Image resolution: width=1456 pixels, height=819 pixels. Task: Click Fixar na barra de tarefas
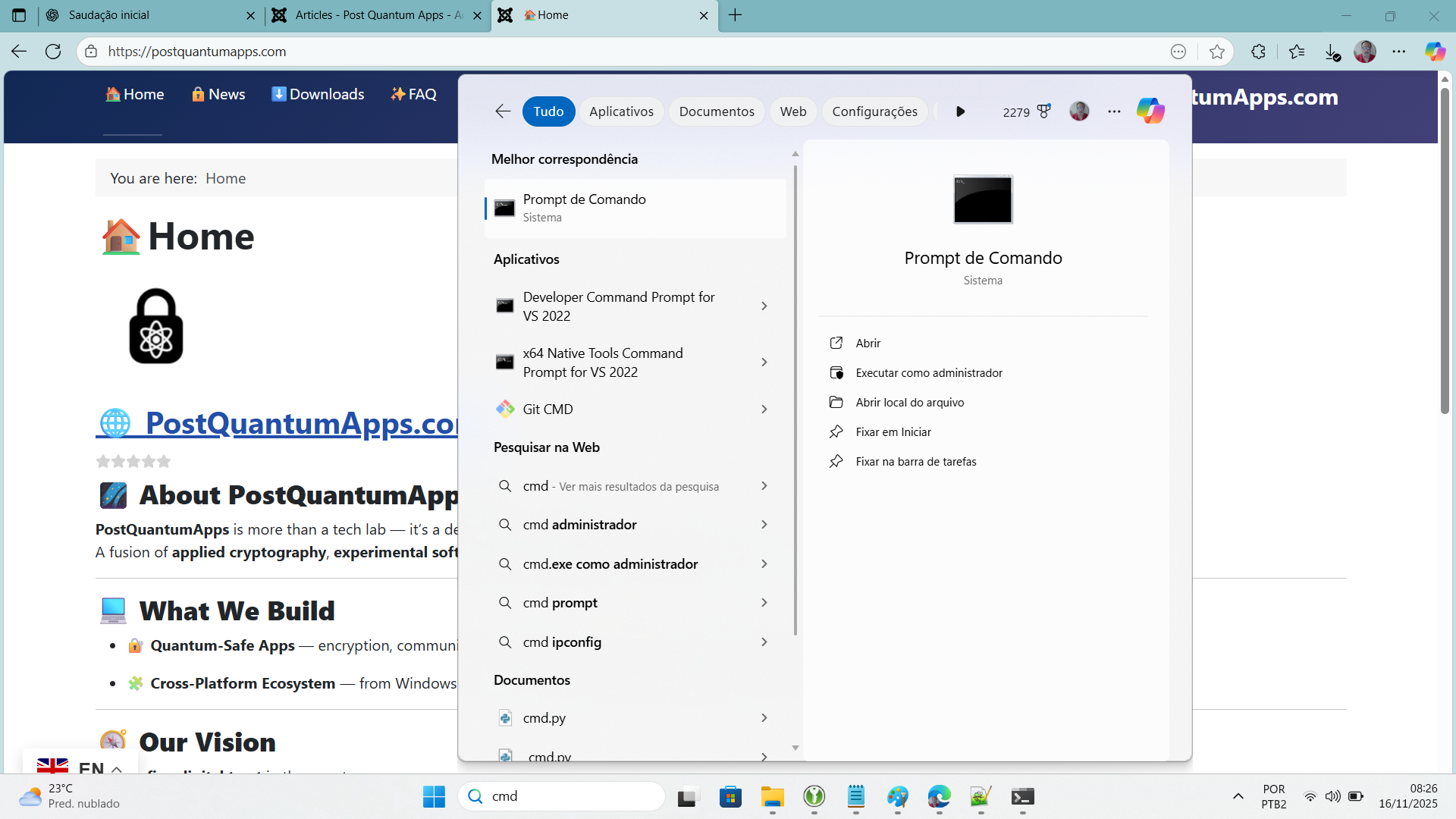[915, 462]
